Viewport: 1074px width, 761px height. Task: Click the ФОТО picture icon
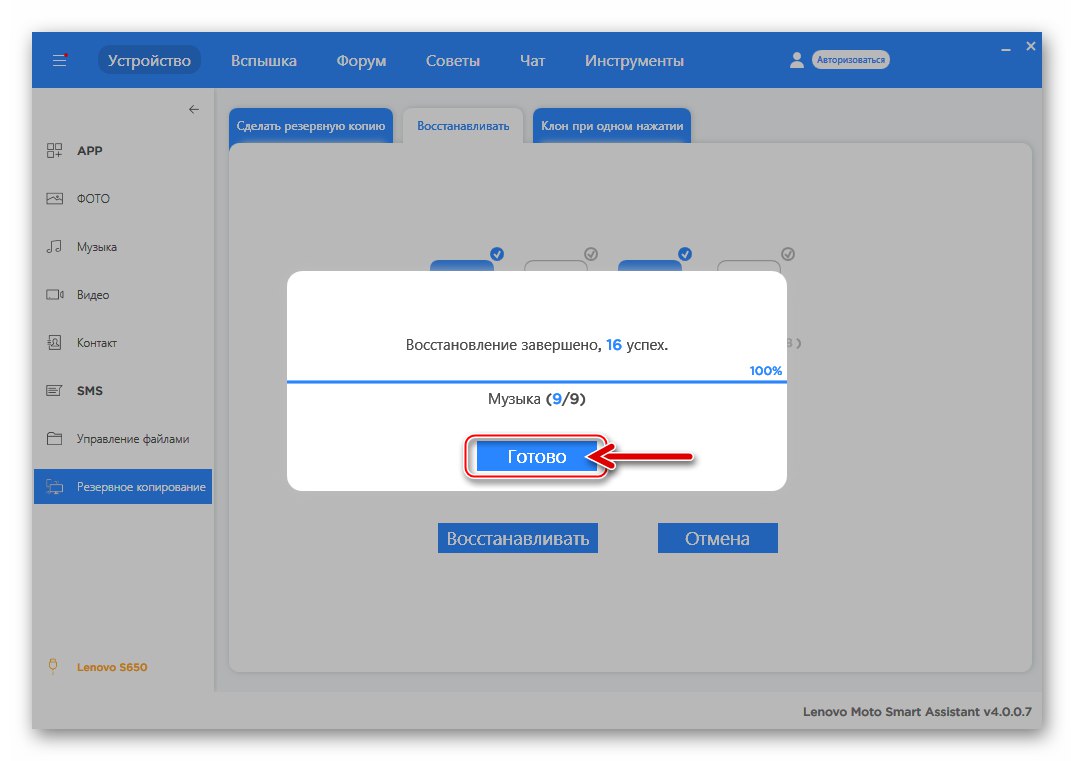click(54, 199)
